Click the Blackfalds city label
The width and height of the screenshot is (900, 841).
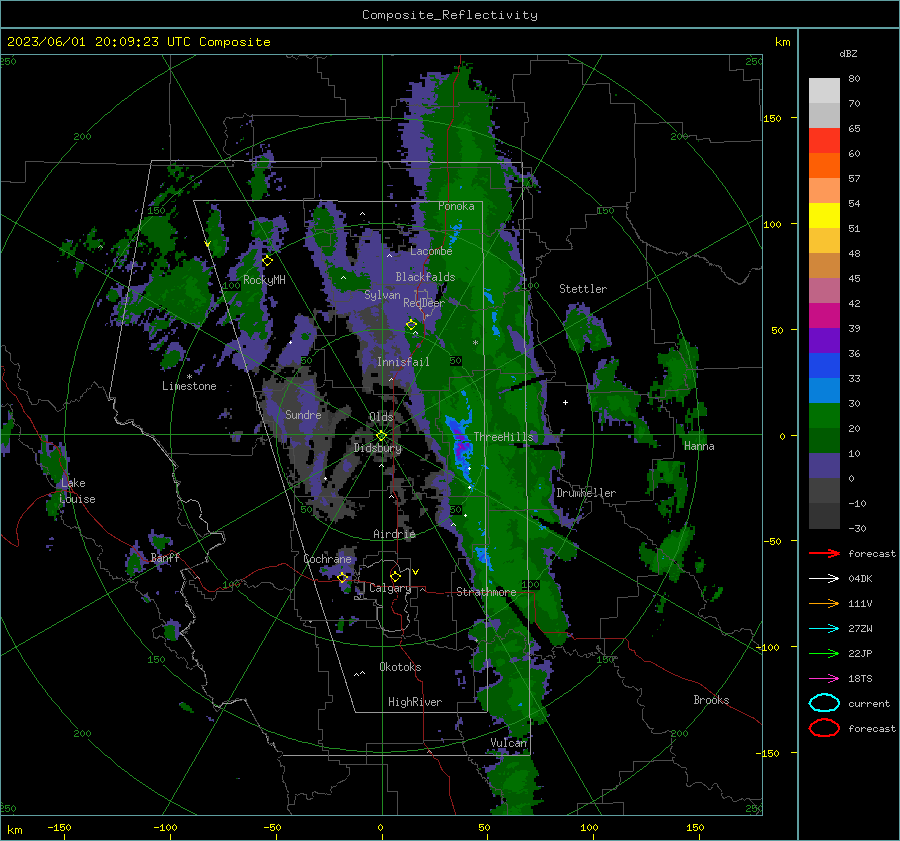tap(425, 277)
